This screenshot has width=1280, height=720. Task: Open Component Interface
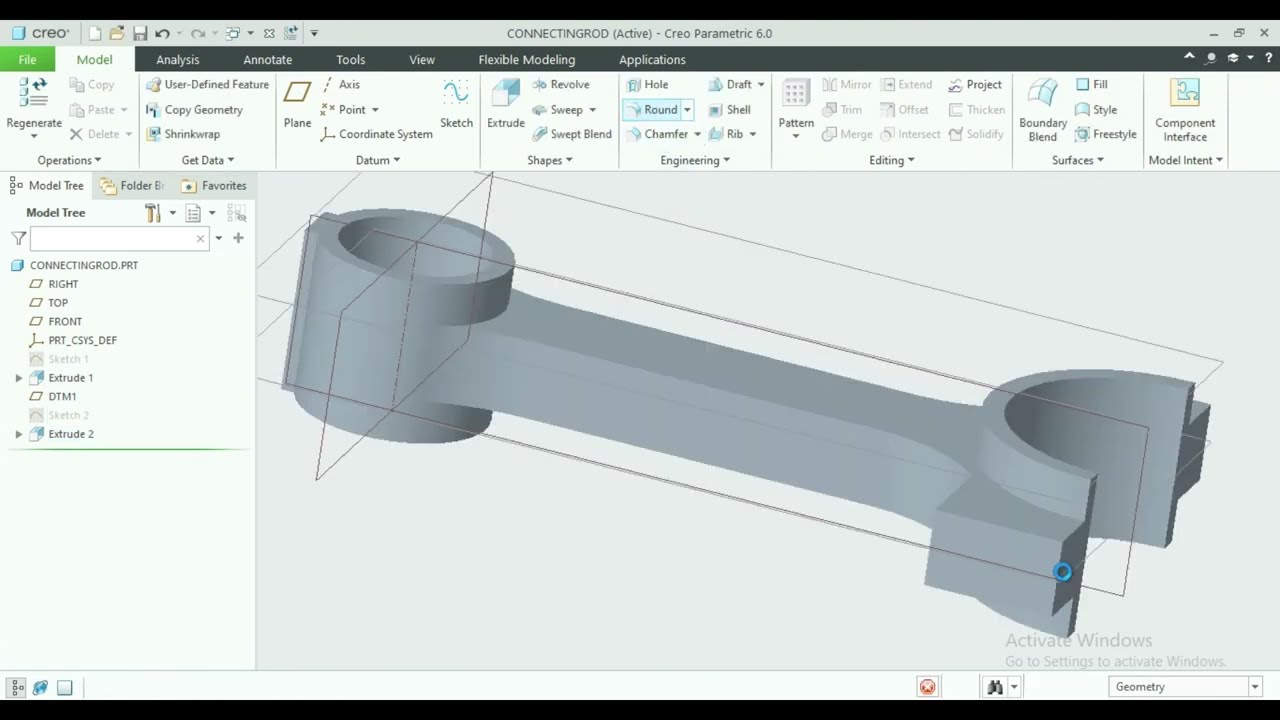(1185, 110)
